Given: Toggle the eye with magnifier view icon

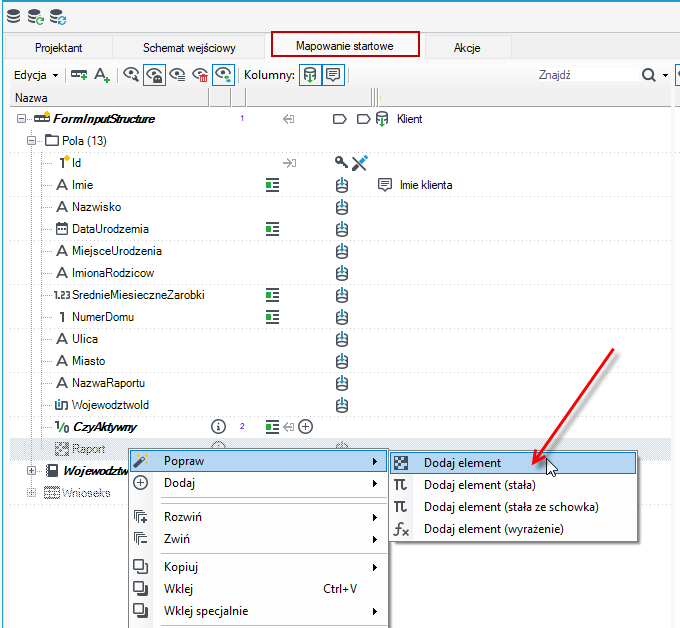Looking at the screenshot, I should point(131,75).
